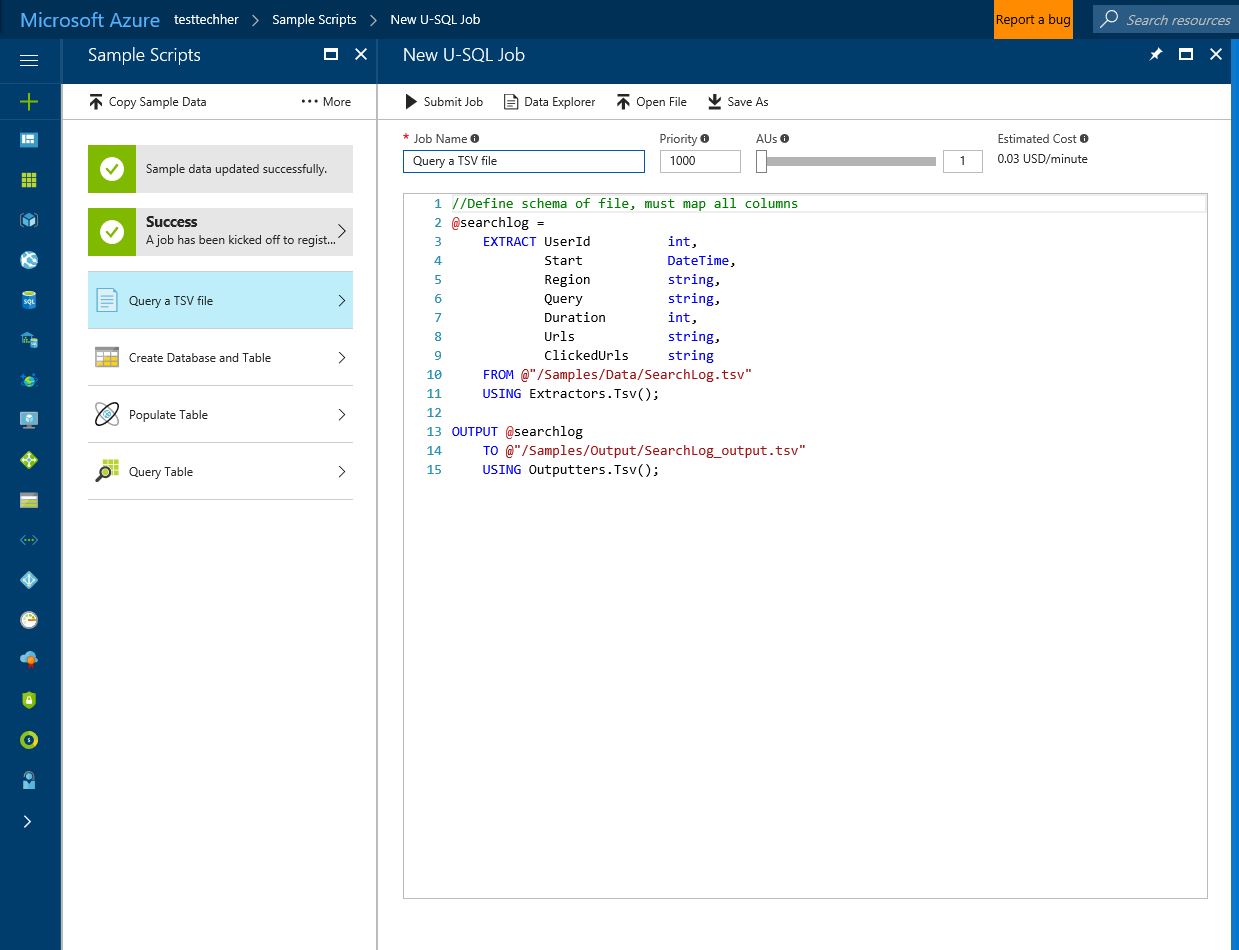This screenshot has width=1239, height=950.
Task: Click chevron on Create Database and Table row
Action: 342,357
